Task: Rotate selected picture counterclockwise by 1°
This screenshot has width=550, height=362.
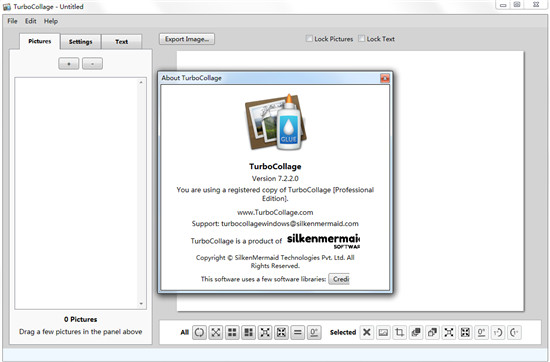Action: coord(514,332)
